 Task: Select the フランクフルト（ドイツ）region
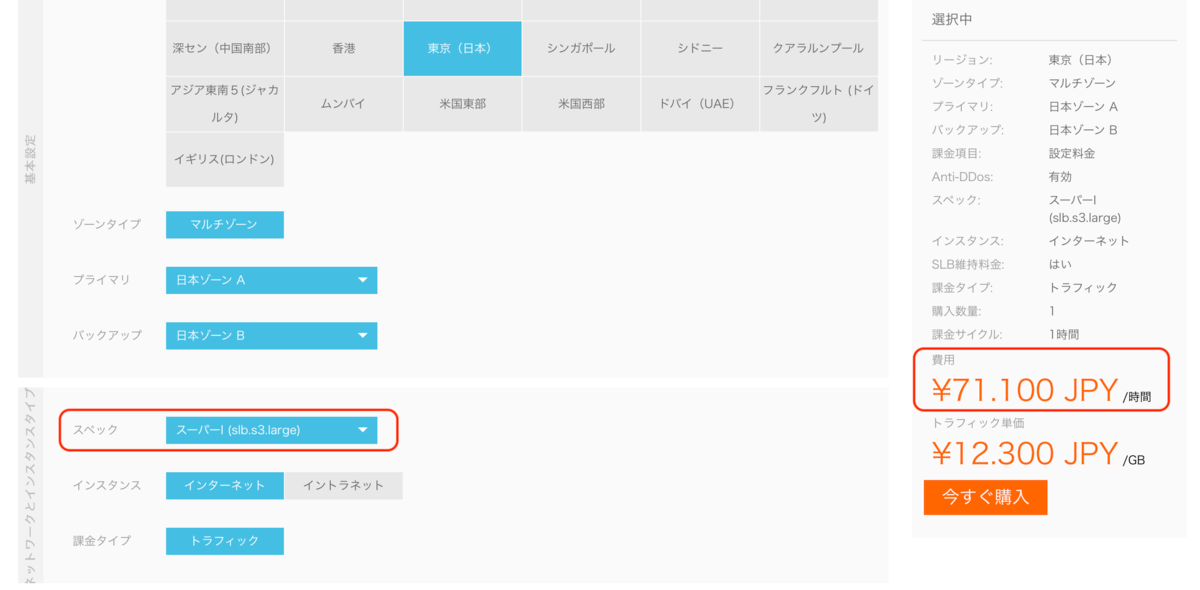pos(818,103)
